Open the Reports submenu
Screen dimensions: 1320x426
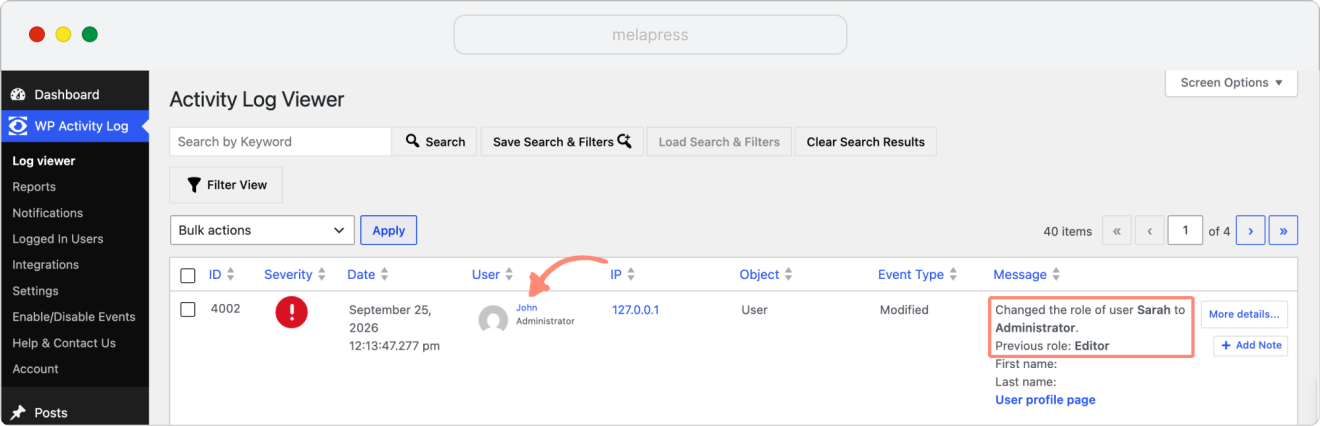[x=34, y=187]
